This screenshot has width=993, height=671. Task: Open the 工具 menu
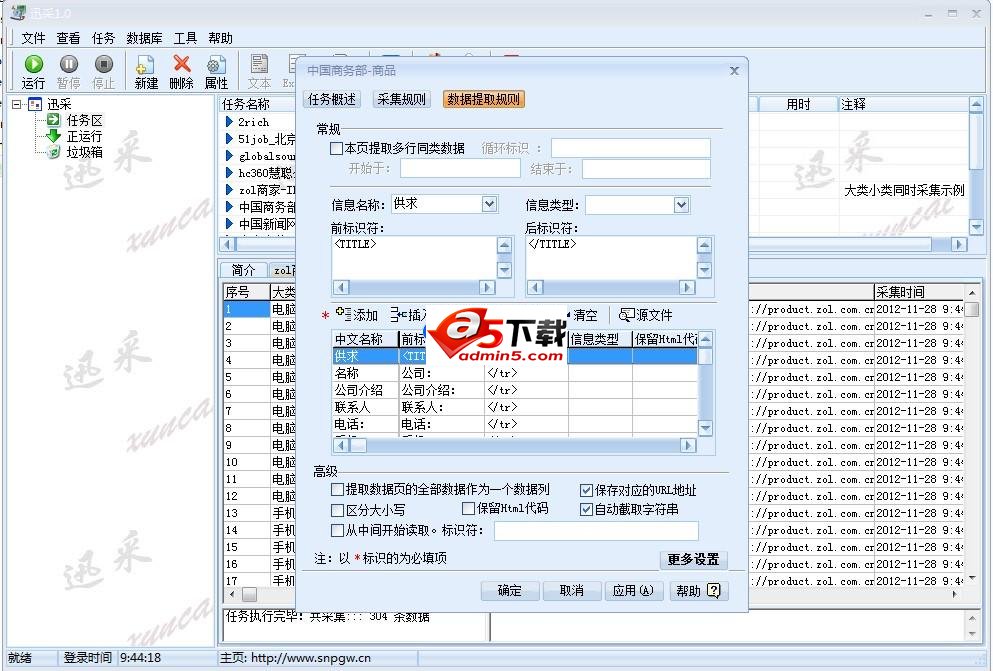click(x=185, y=38)
